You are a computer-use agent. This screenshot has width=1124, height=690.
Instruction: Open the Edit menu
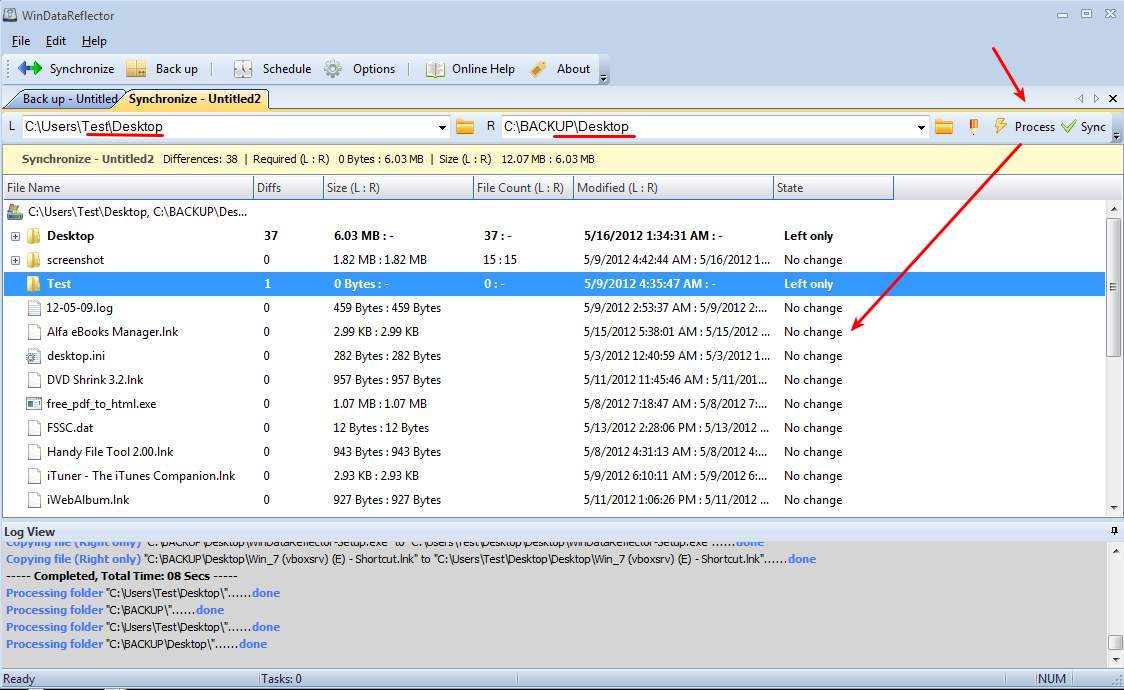[x=56, y=41]
